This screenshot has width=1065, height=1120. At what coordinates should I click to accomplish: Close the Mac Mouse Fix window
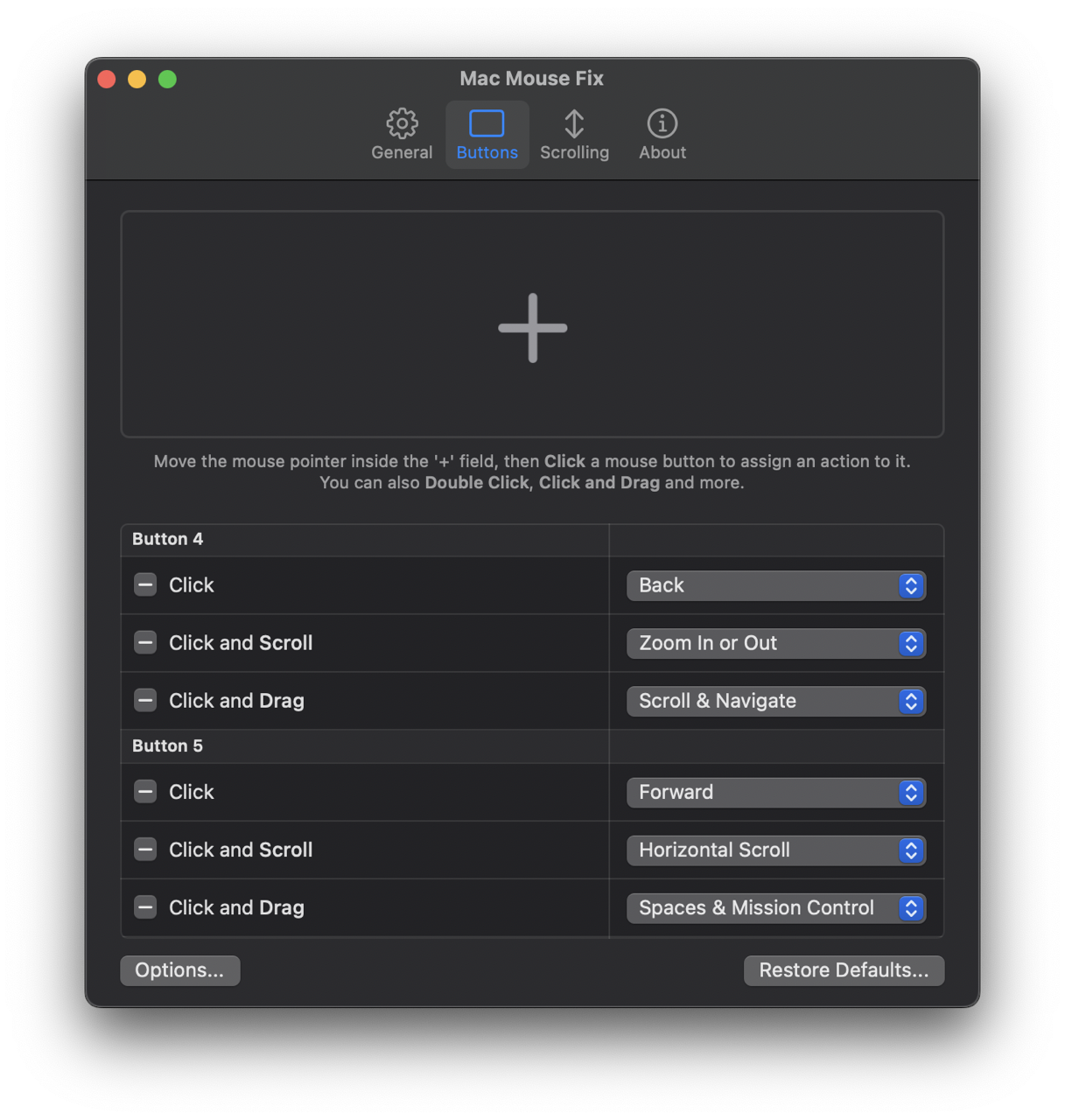point(107,80)
